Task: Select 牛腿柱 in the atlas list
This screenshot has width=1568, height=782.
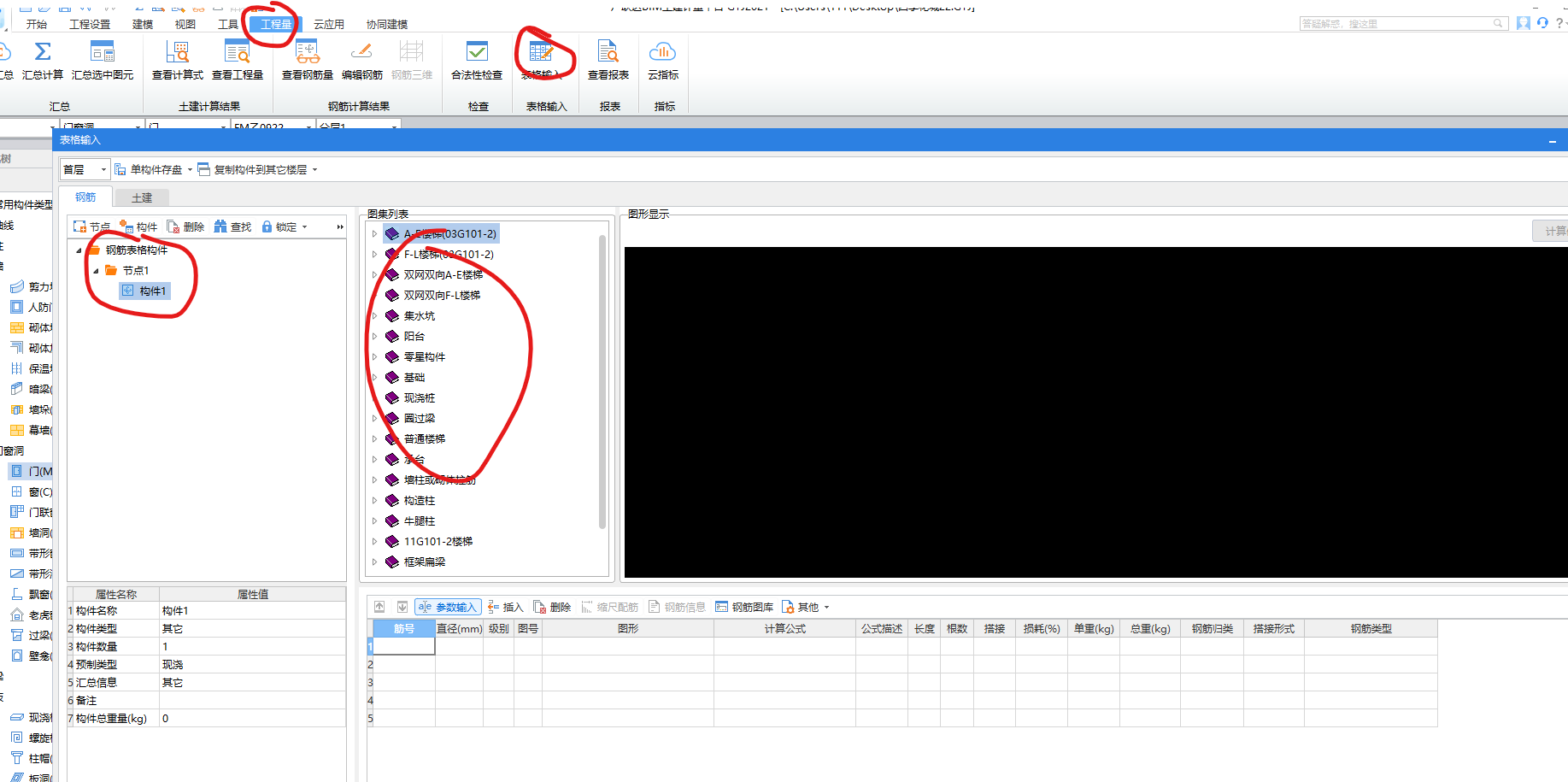Action: click(x=420, y=520)
